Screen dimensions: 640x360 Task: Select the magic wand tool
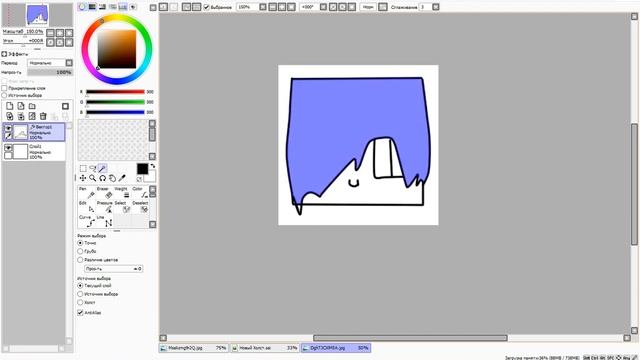point(102,168)
